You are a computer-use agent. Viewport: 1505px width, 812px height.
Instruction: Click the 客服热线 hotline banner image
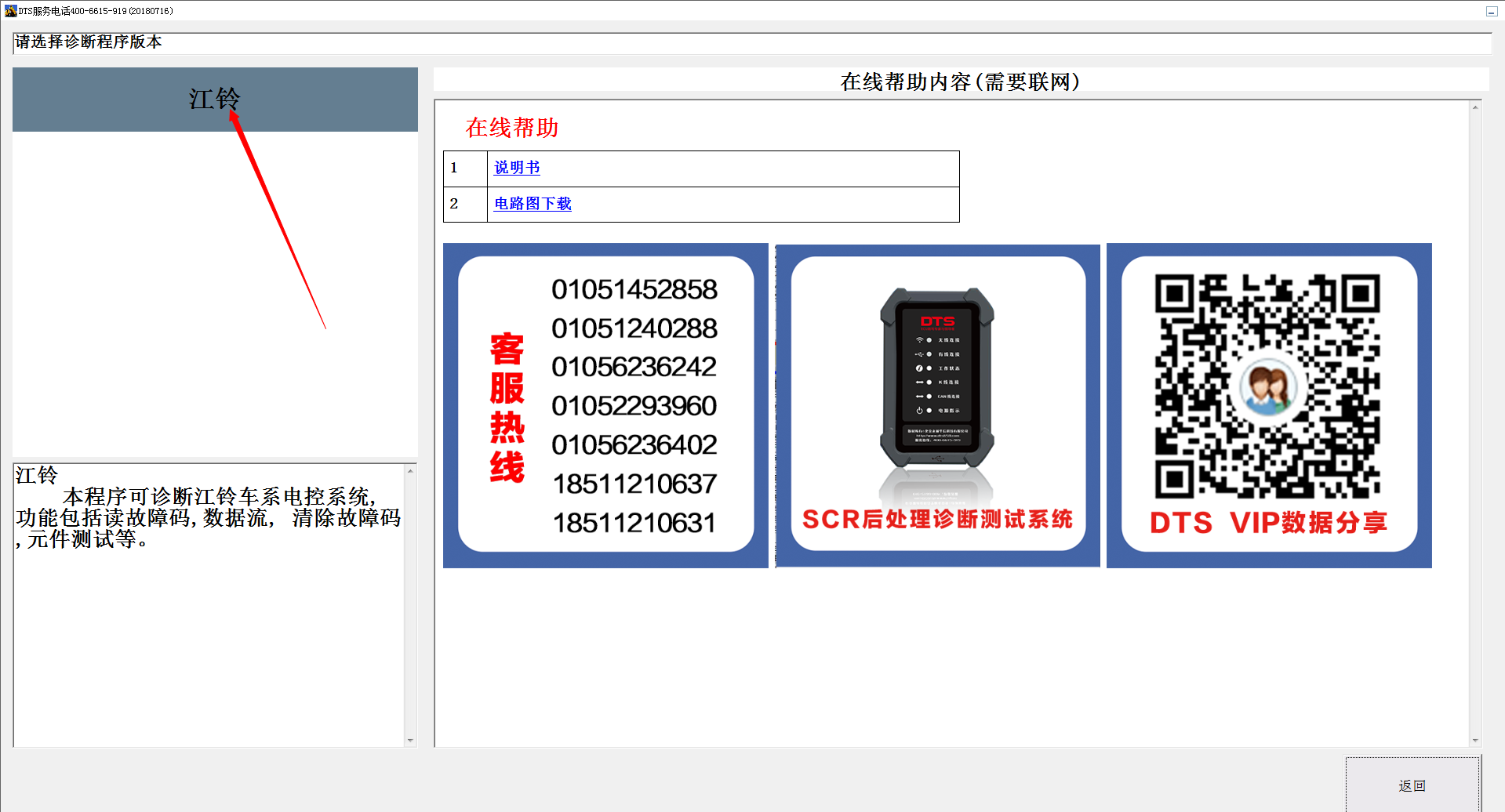[x=605, y=405]
